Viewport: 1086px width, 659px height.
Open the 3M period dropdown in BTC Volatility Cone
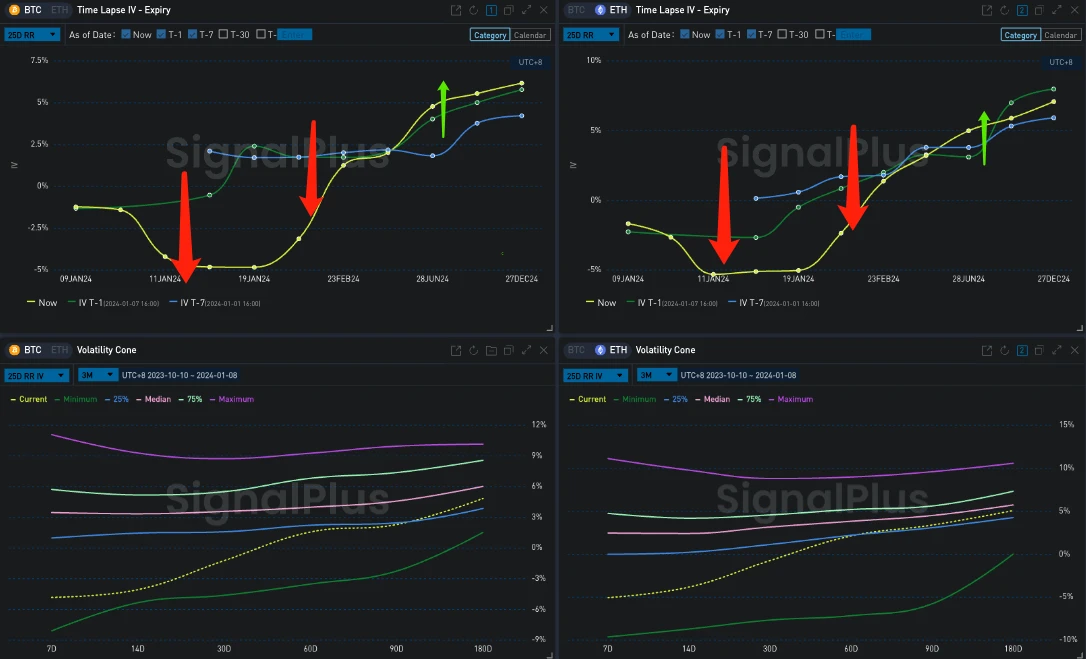click(x=96, y=375)
